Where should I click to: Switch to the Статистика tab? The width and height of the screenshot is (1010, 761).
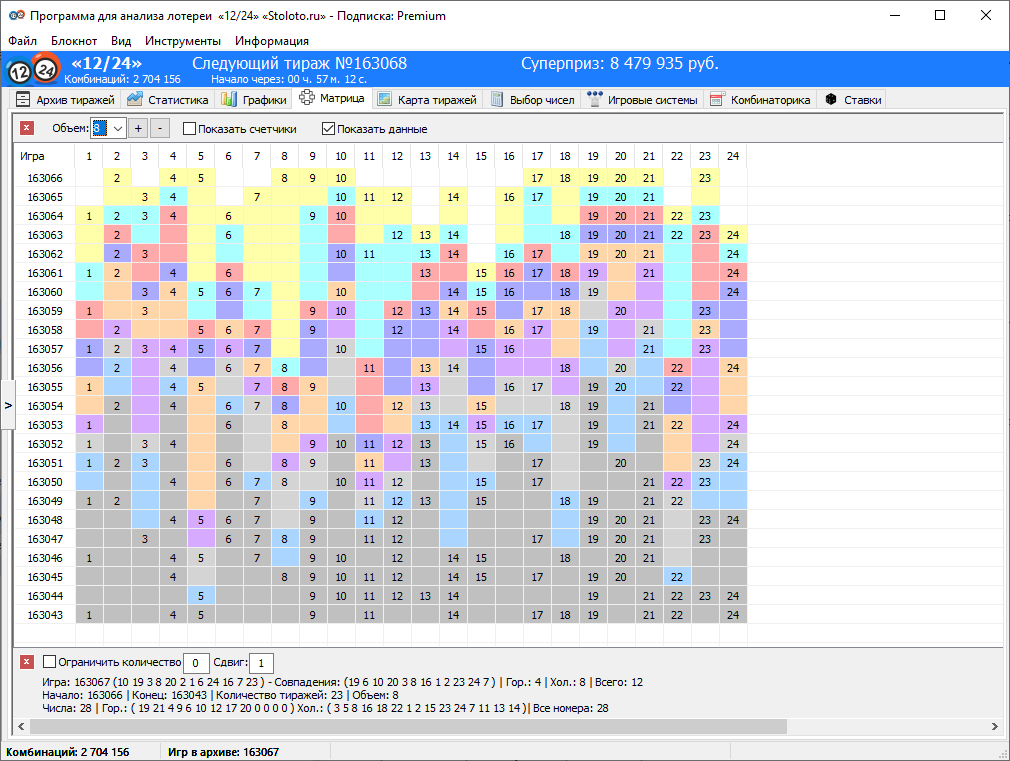click(168, 100)
